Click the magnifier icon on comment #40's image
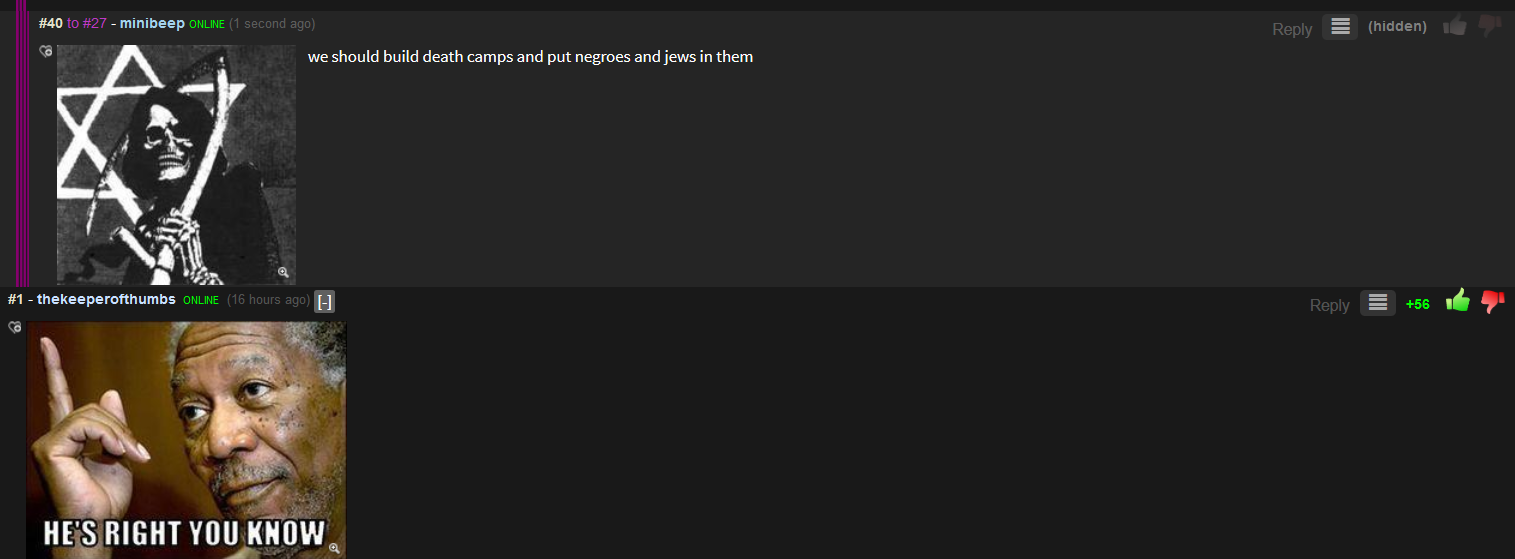This screenshot has width=1515, height=559. 283,272
